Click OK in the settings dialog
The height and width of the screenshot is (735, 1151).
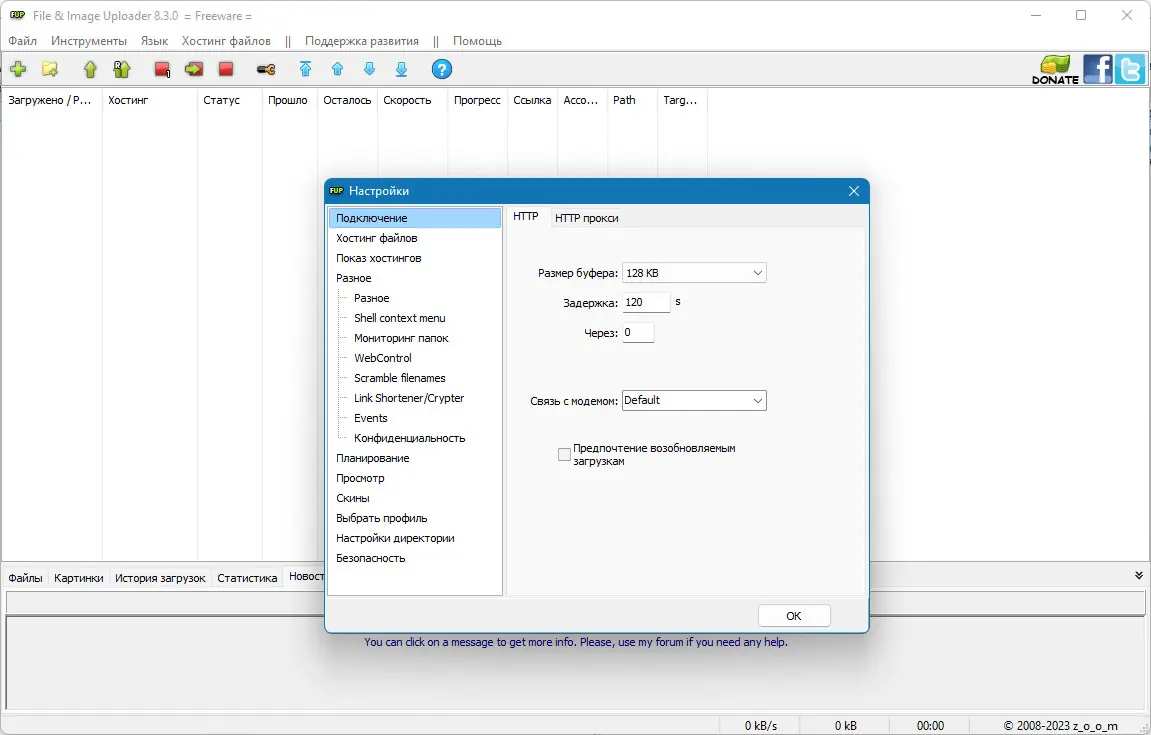tap(794, 616)
